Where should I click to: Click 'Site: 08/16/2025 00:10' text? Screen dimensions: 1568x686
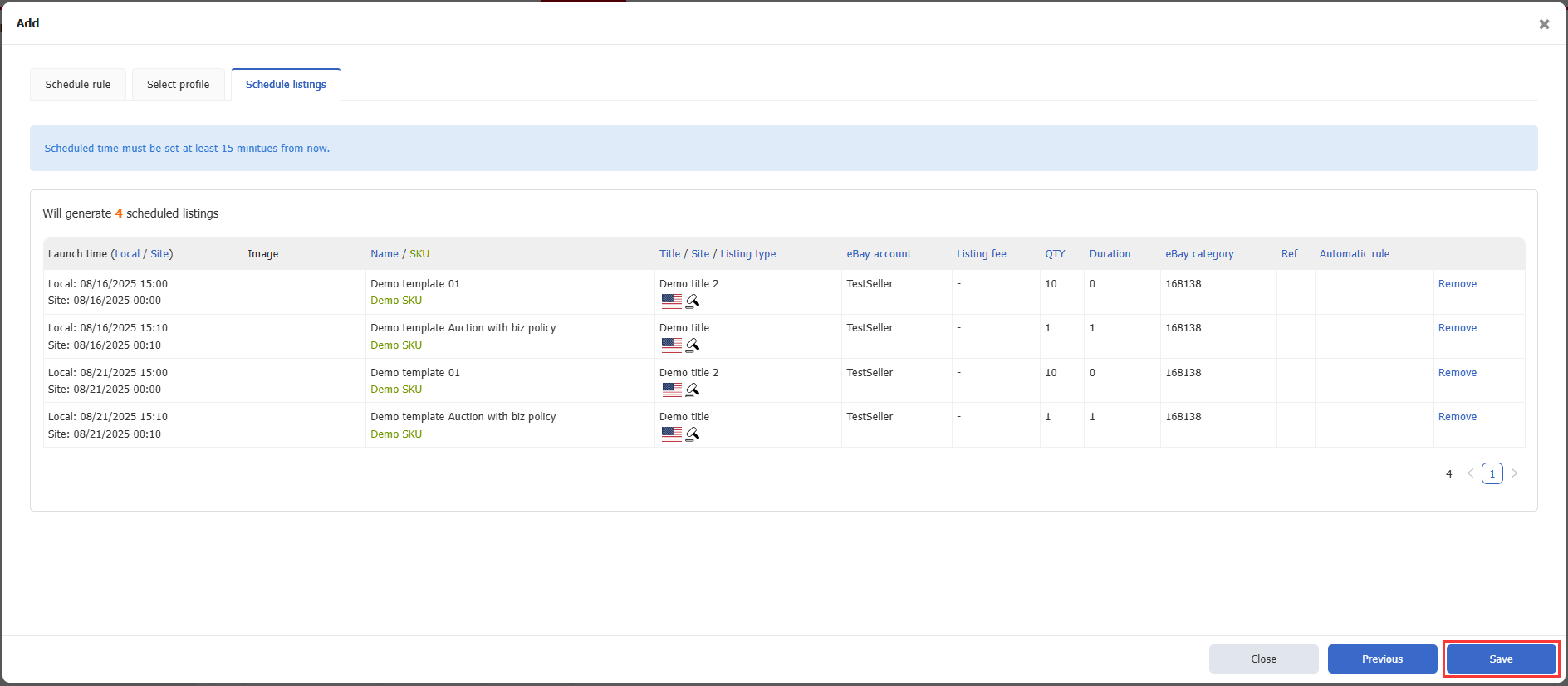coord(105,345)
